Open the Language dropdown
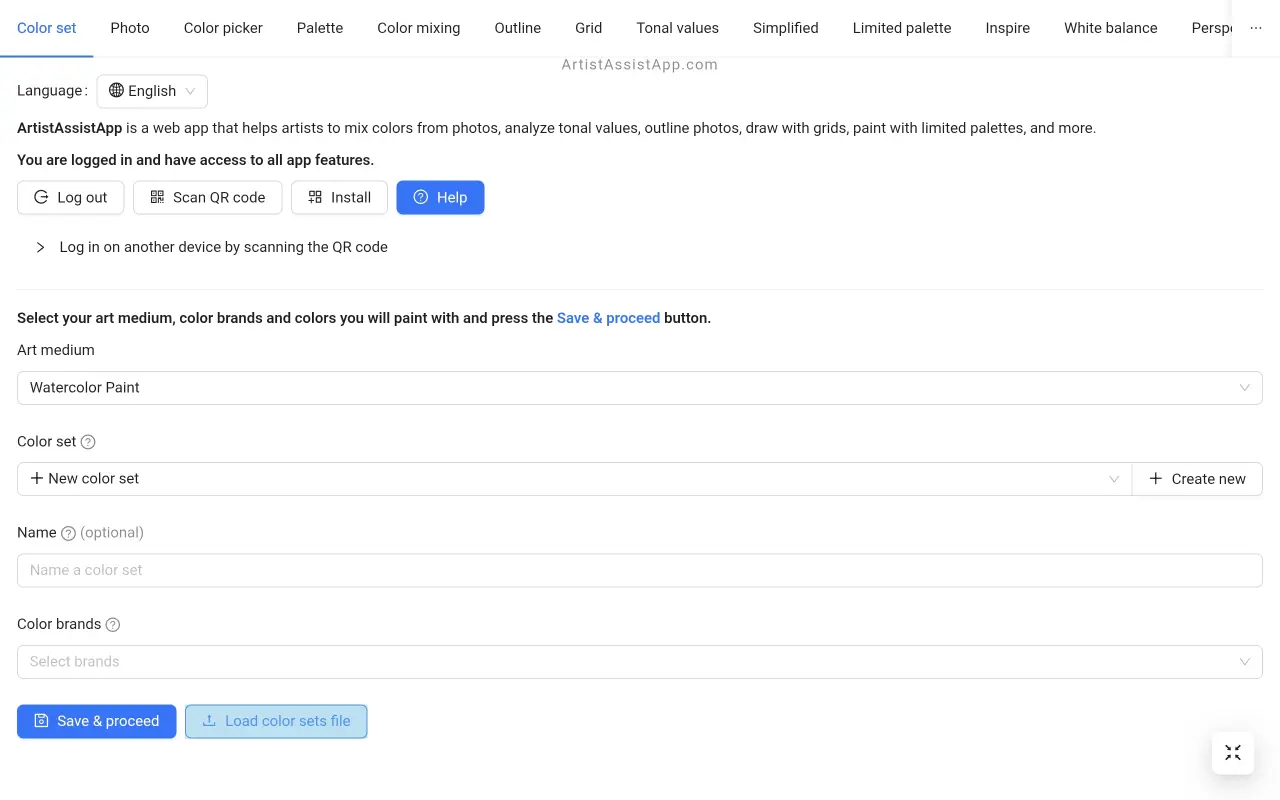Image resolution: width=1280 pixels, height=800 pixels. 152,91
